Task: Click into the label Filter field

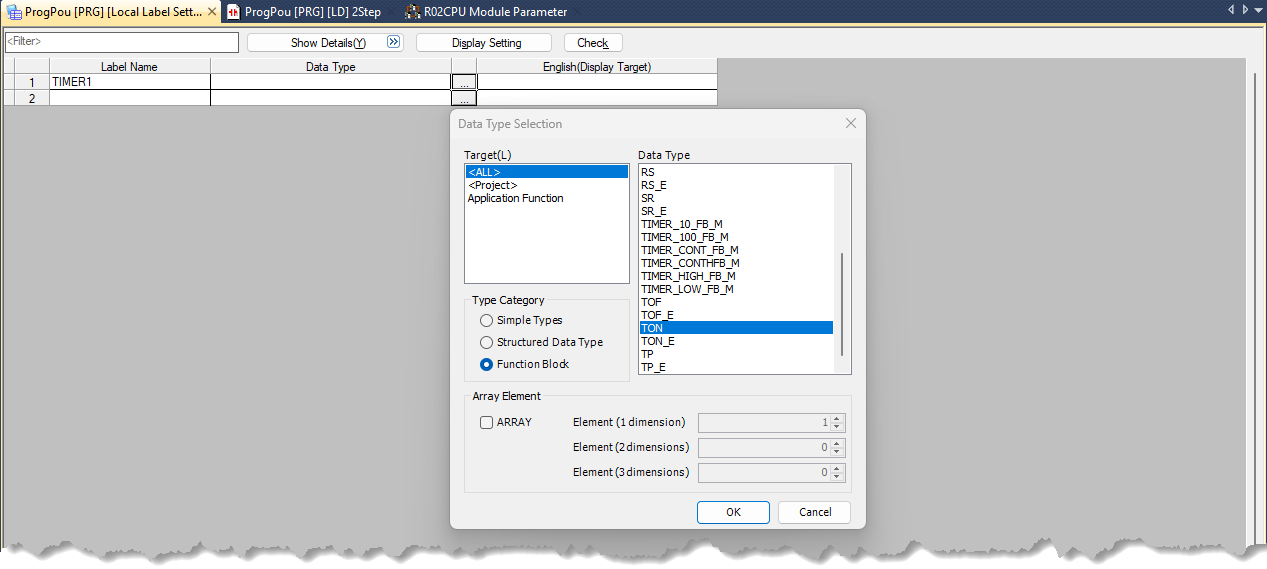Action: click(121, 42)
